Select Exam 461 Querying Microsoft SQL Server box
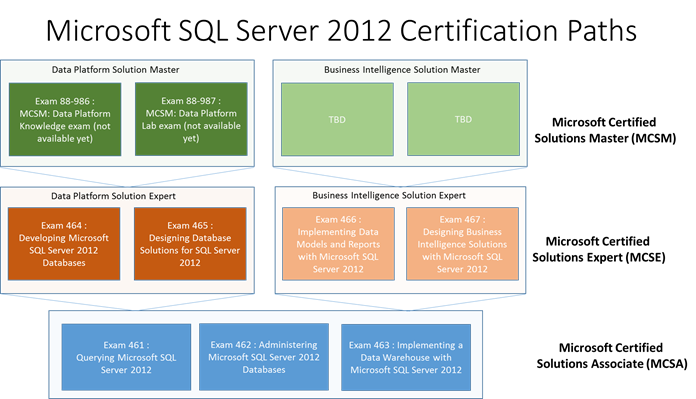Image resolution: width=696 pixels, height=399 pixels. [126, 357]
